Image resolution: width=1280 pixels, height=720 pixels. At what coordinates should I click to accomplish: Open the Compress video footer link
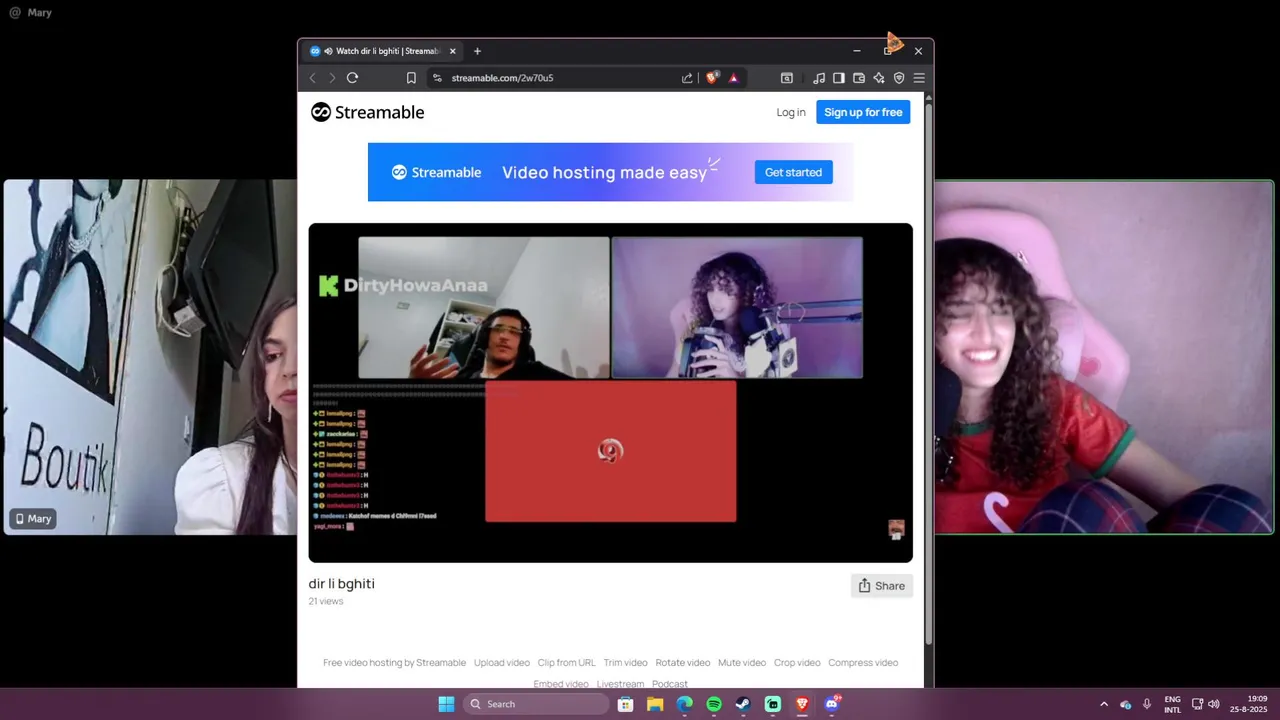863,663
